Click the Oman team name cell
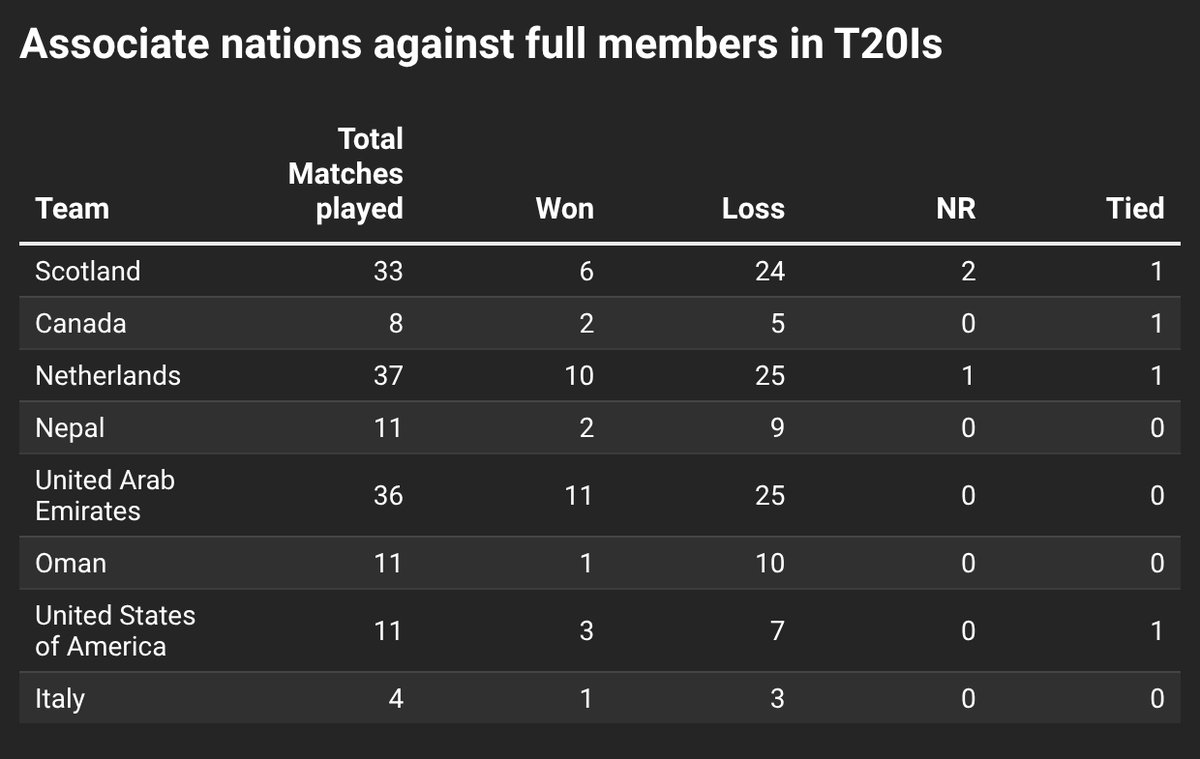 pyautogui.click(x=71, y=563)
